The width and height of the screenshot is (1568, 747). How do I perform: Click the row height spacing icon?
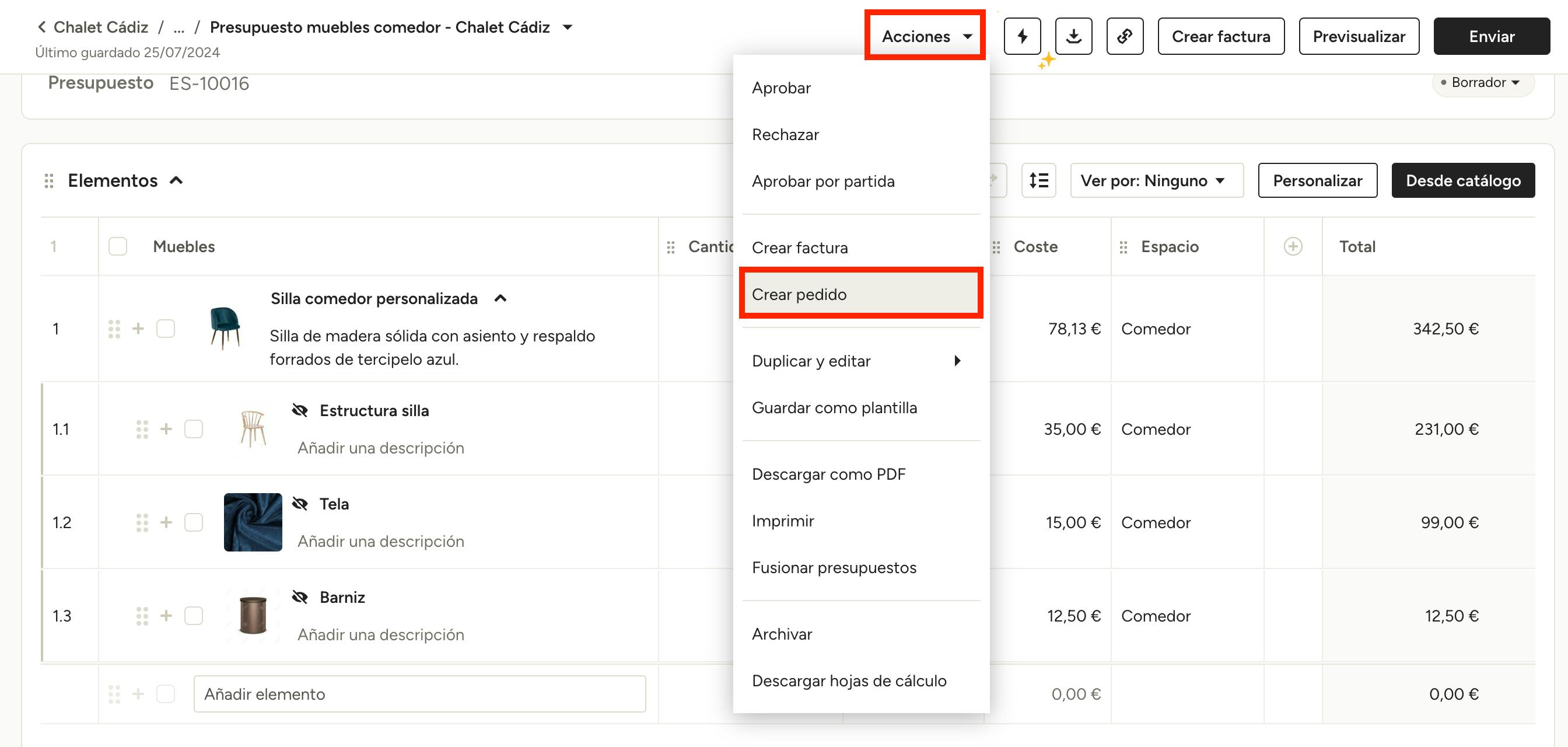[1038, 180]
